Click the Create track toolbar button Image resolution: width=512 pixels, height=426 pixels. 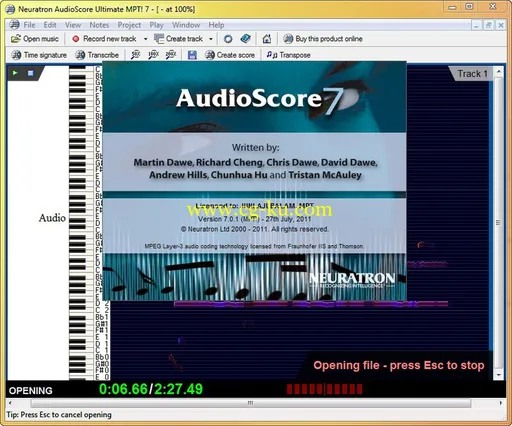click(178, 39)
